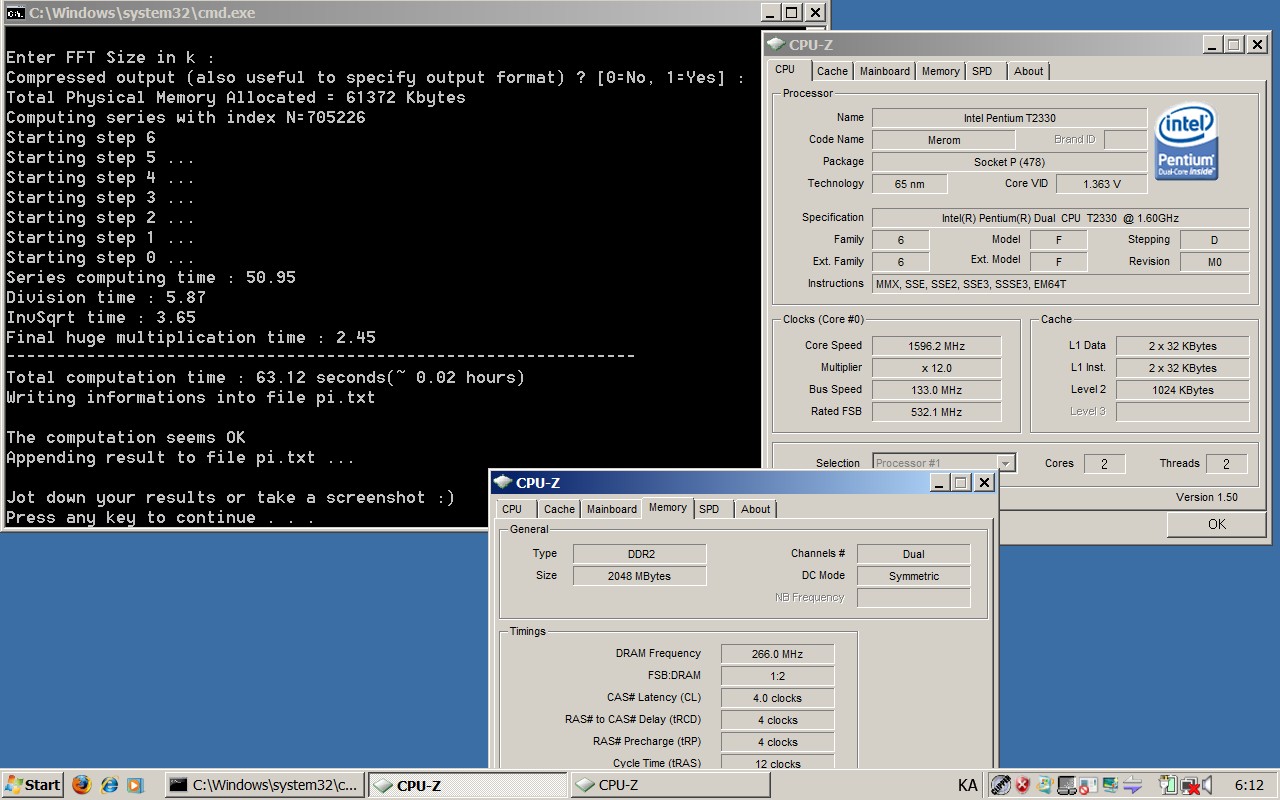Click the Windows Update tray icon

(1045, 785)
